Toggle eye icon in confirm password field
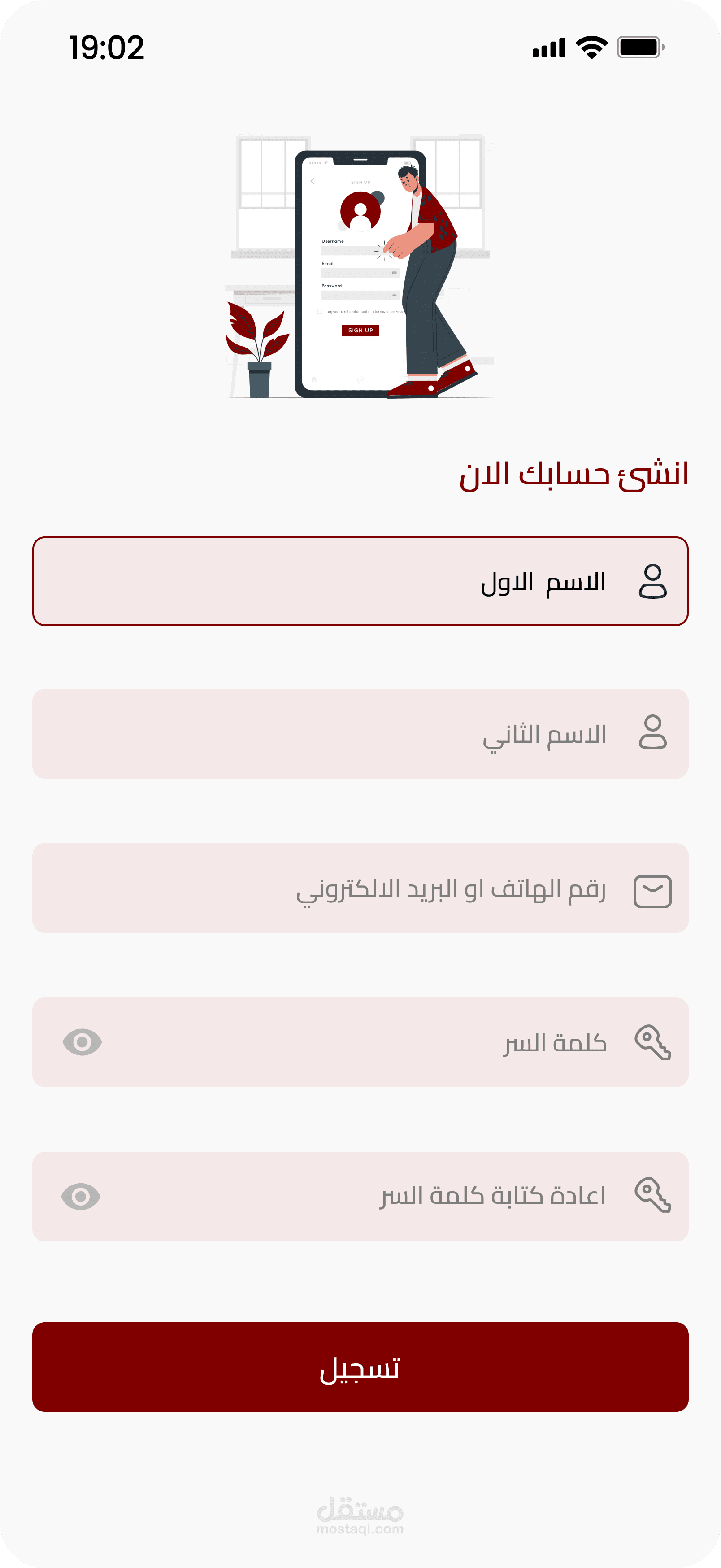 pyautogui.click(x=81, y=1197)
